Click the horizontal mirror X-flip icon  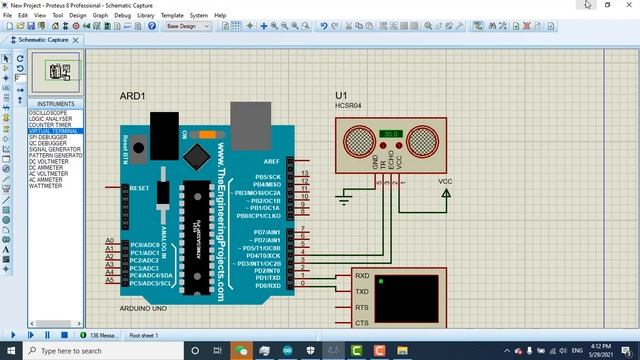[x=20, y=90]
